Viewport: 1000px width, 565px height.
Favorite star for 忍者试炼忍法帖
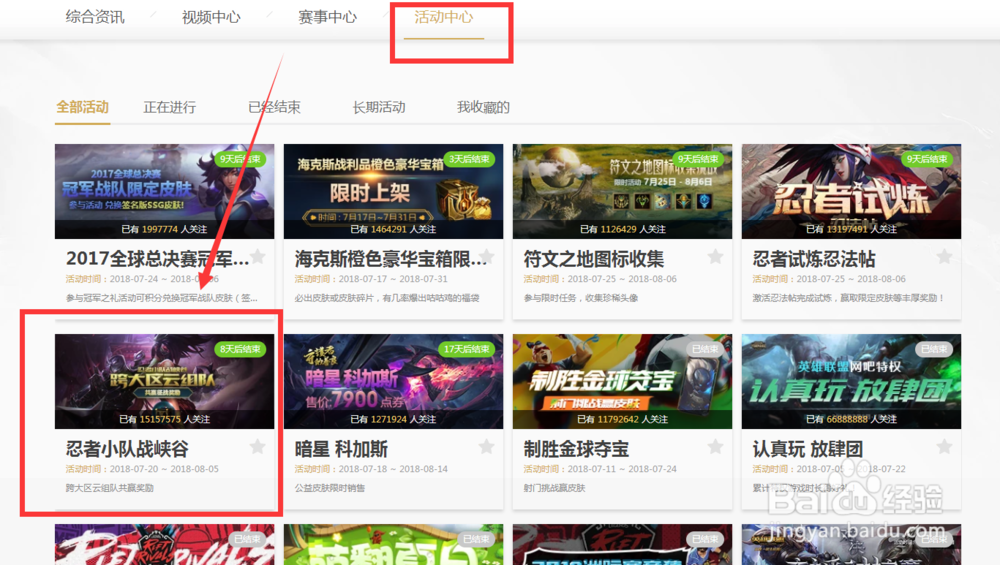coord(945,256)
